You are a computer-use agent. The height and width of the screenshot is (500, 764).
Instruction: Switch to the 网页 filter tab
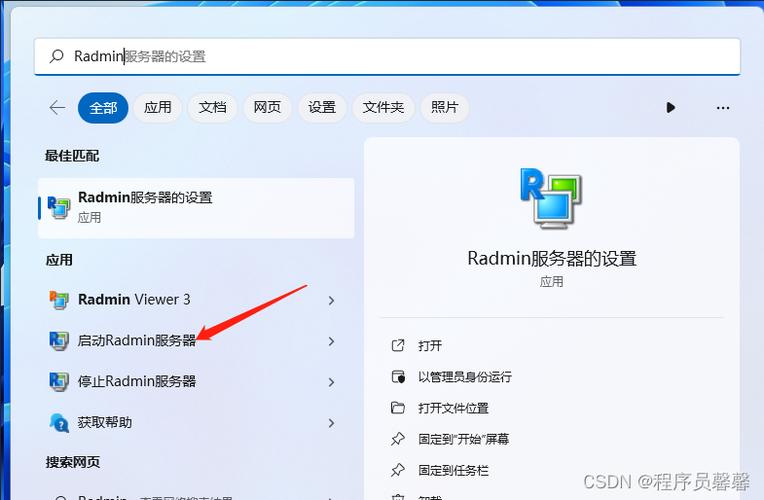coord(267,108)
